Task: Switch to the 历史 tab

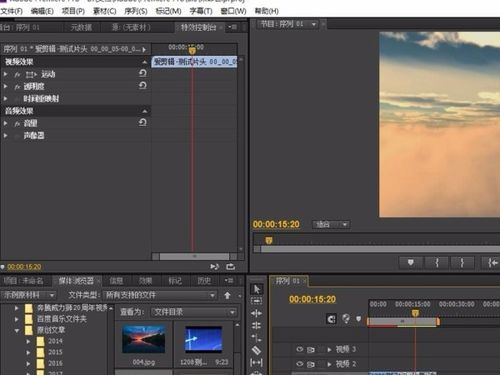Action: (204, 281)
